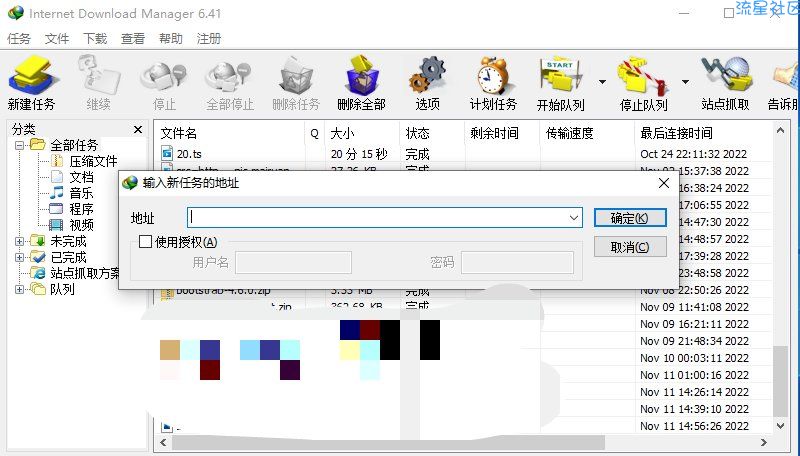Open the 文件 menu

click(57, 39)
